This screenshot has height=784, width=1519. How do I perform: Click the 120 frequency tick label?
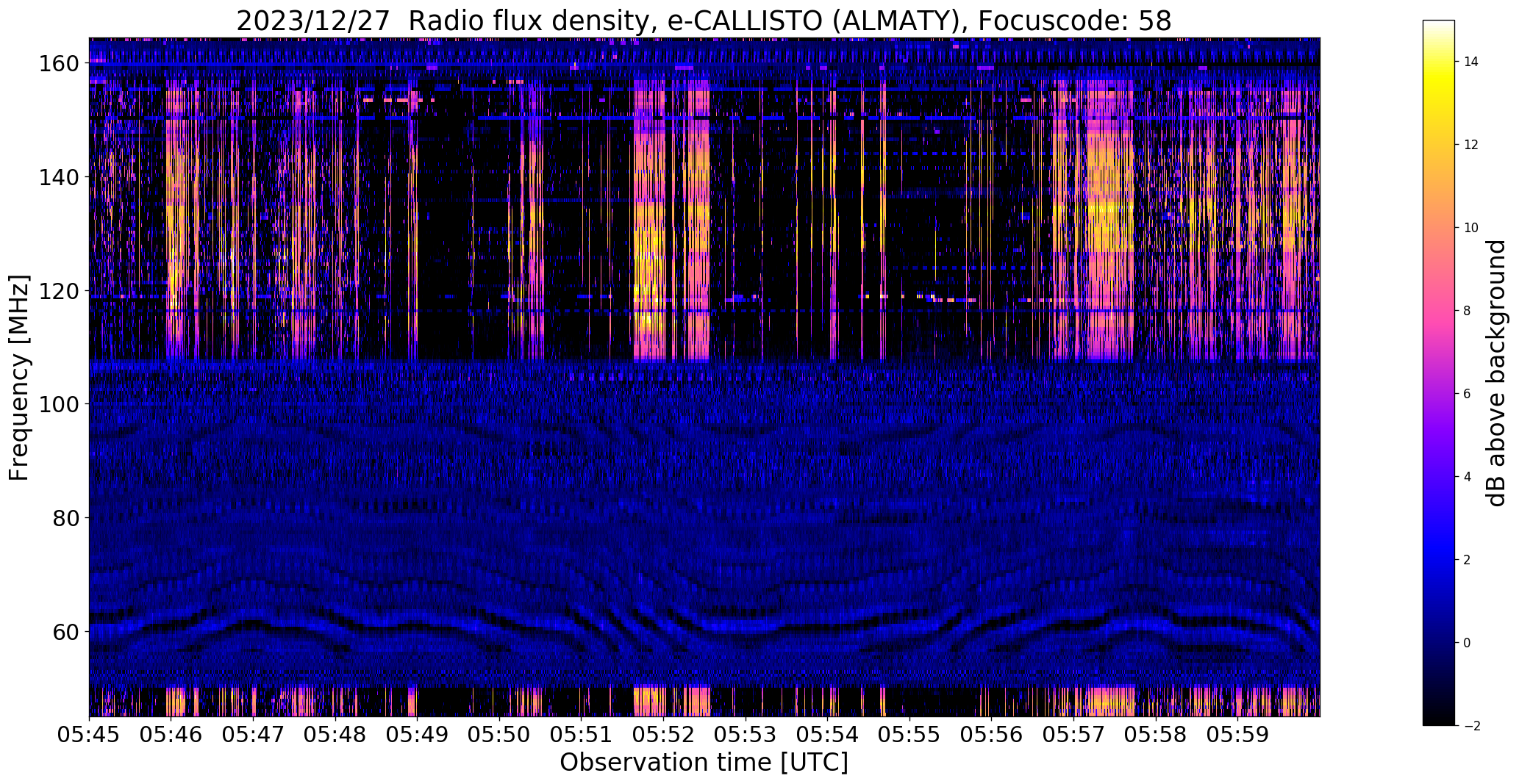tap(61, 291)
